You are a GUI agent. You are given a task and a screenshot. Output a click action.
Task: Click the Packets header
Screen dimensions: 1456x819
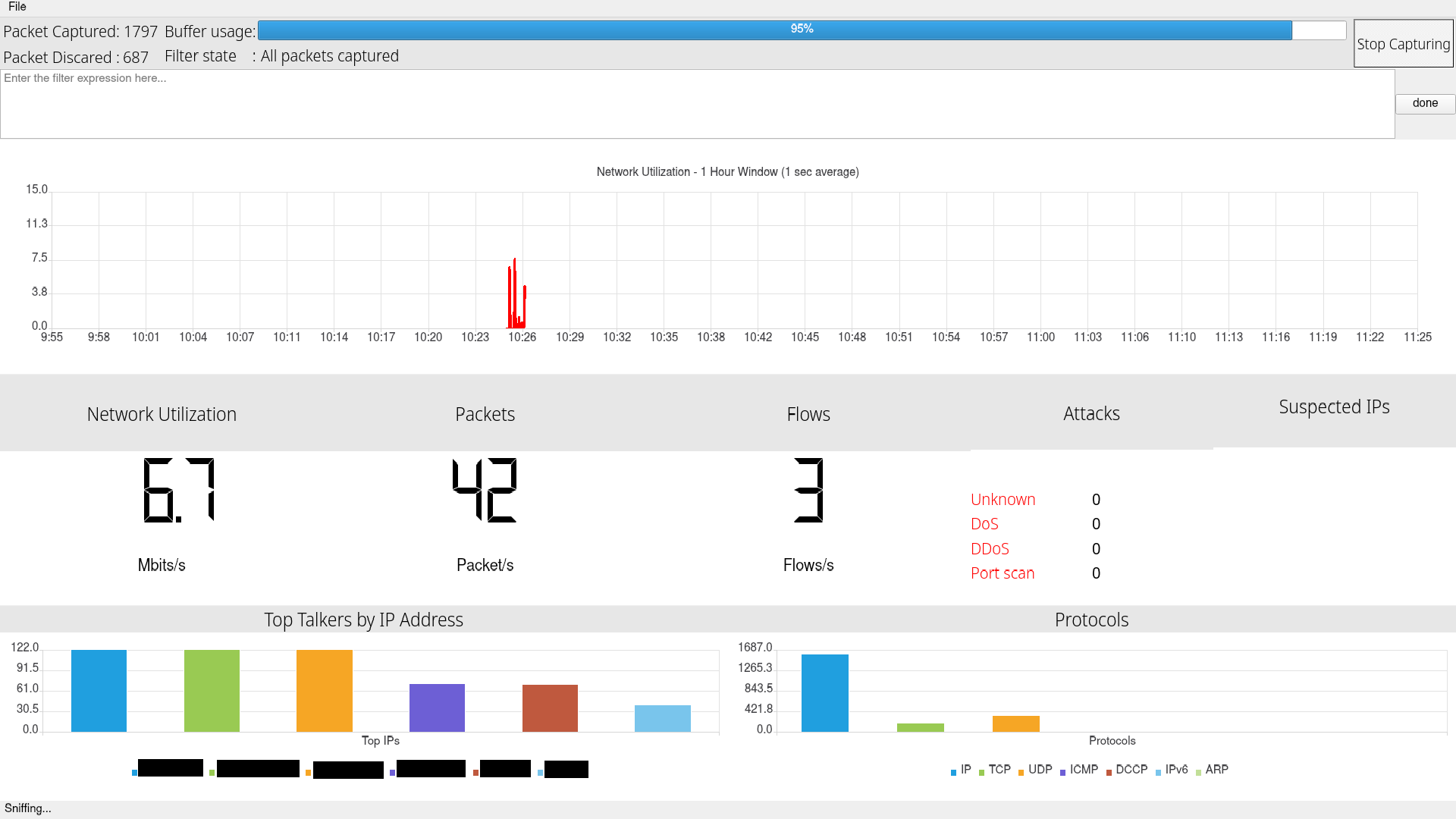[485, 415]
